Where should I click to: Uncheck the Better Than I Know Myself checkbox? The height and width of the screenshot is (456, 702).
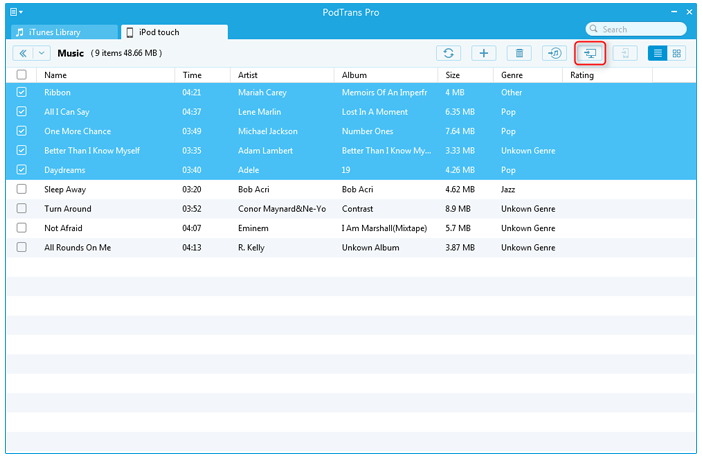(21, 150)
